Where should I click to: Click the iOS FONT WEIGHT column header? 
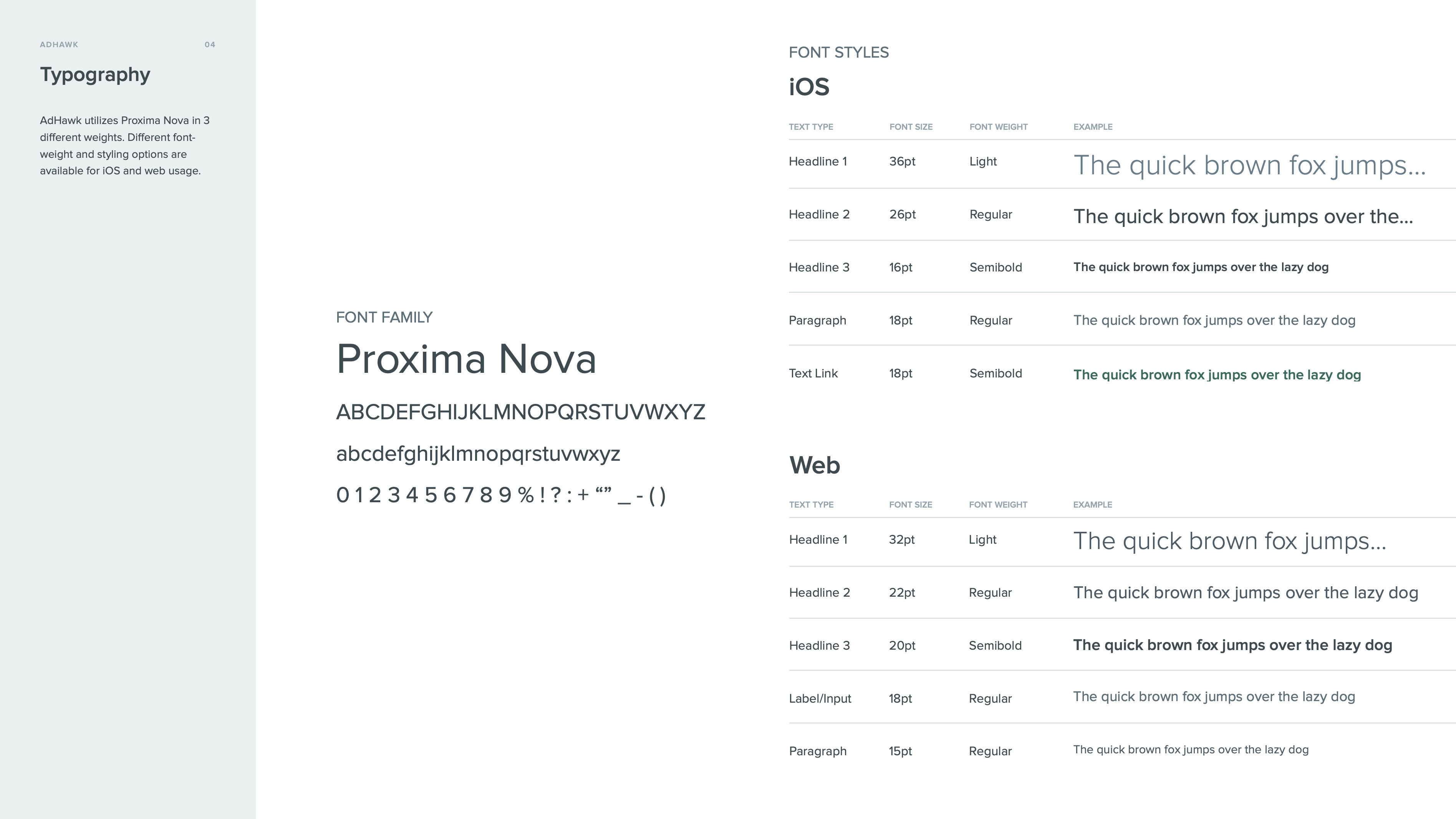tap(998, 127)
